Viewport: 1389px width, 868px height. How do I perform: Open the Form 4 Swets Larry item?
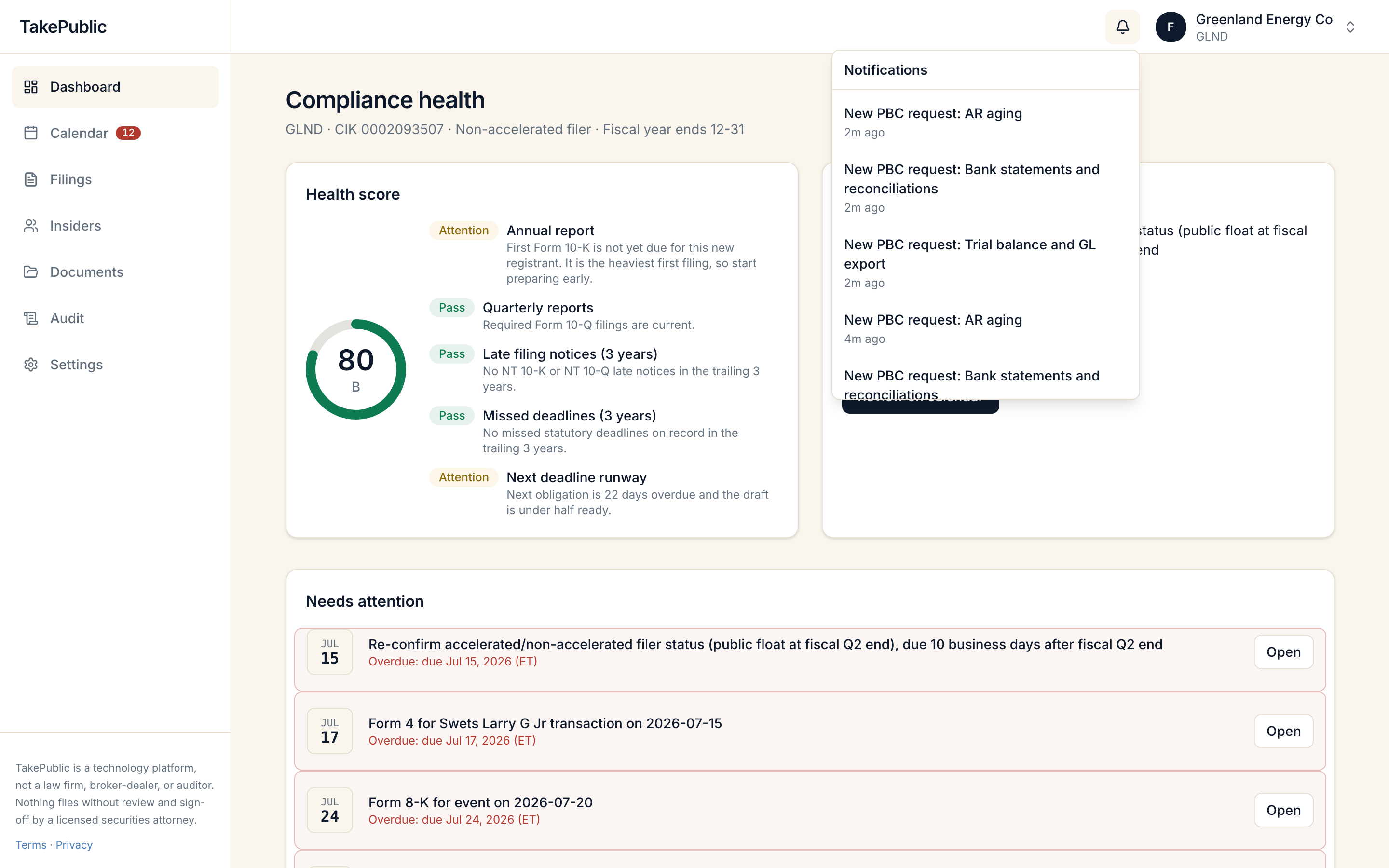coord(1283,731)
